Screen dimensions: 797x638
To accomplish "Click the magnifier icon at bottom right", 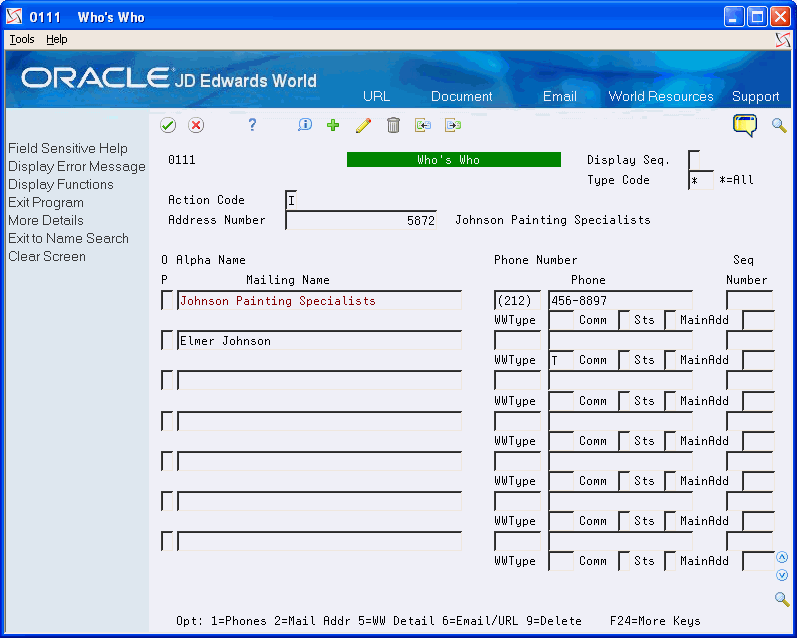I will pyautogui.click(x=782, y=599).
